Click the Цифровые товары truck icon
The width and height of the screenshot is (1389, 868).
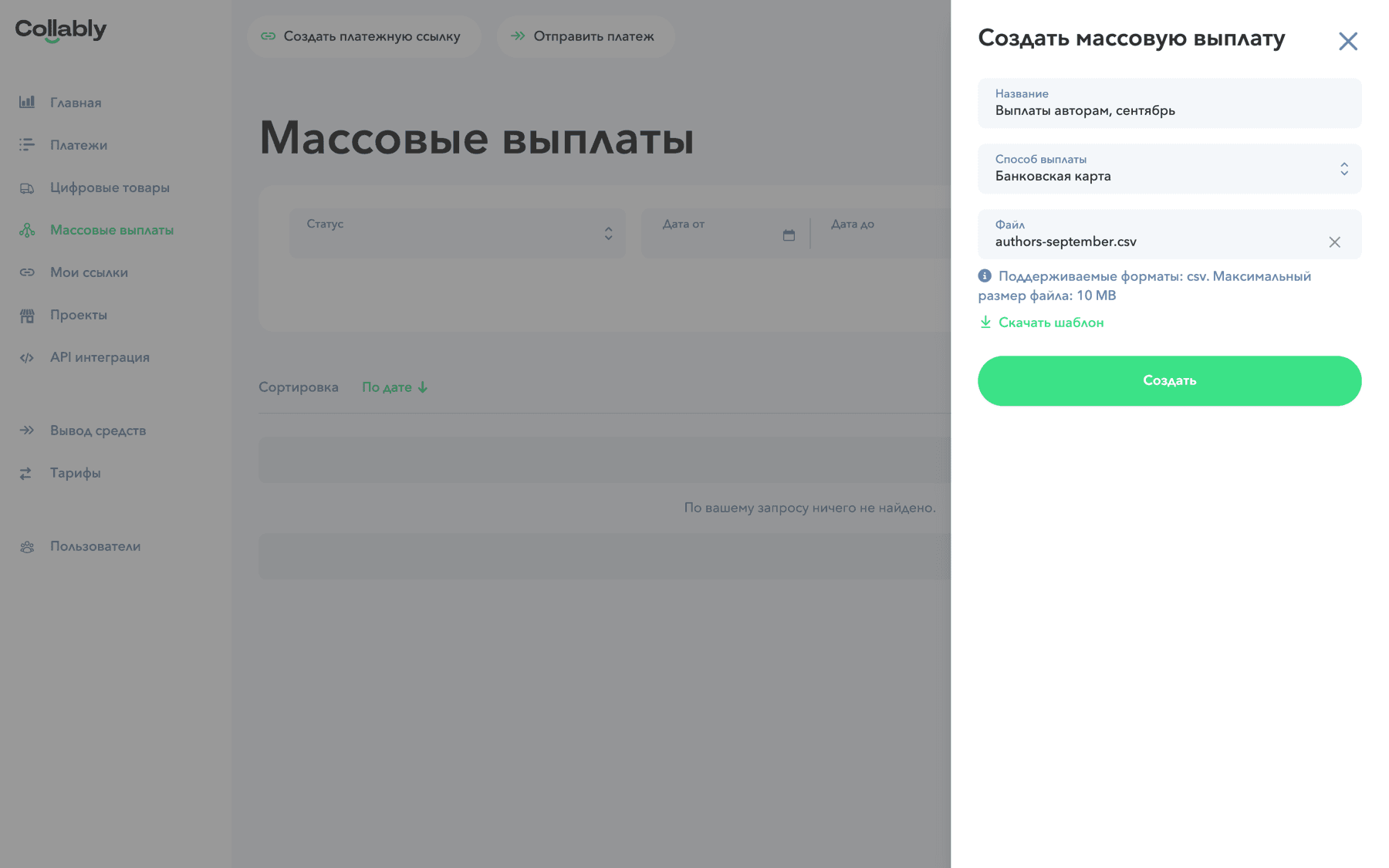(27, 187)
